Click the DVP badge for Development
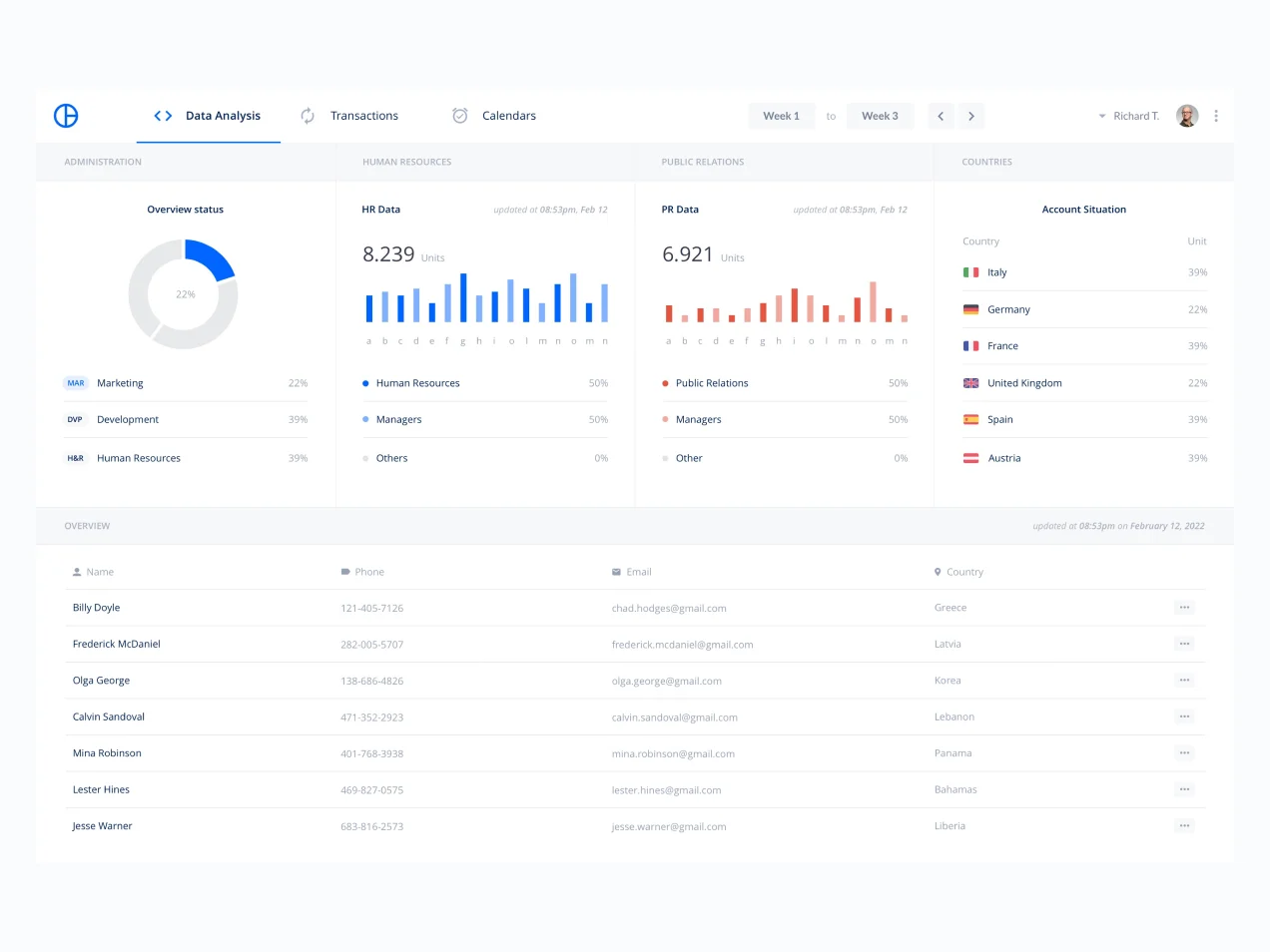This screenshot has width=1270, height=952. pos(75,420)
